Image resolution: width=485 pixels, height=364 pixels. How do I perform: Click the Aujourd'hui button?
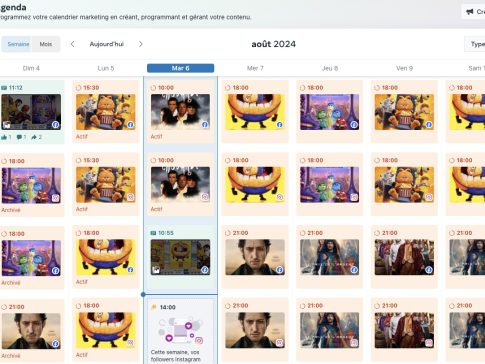coord(107,44)
